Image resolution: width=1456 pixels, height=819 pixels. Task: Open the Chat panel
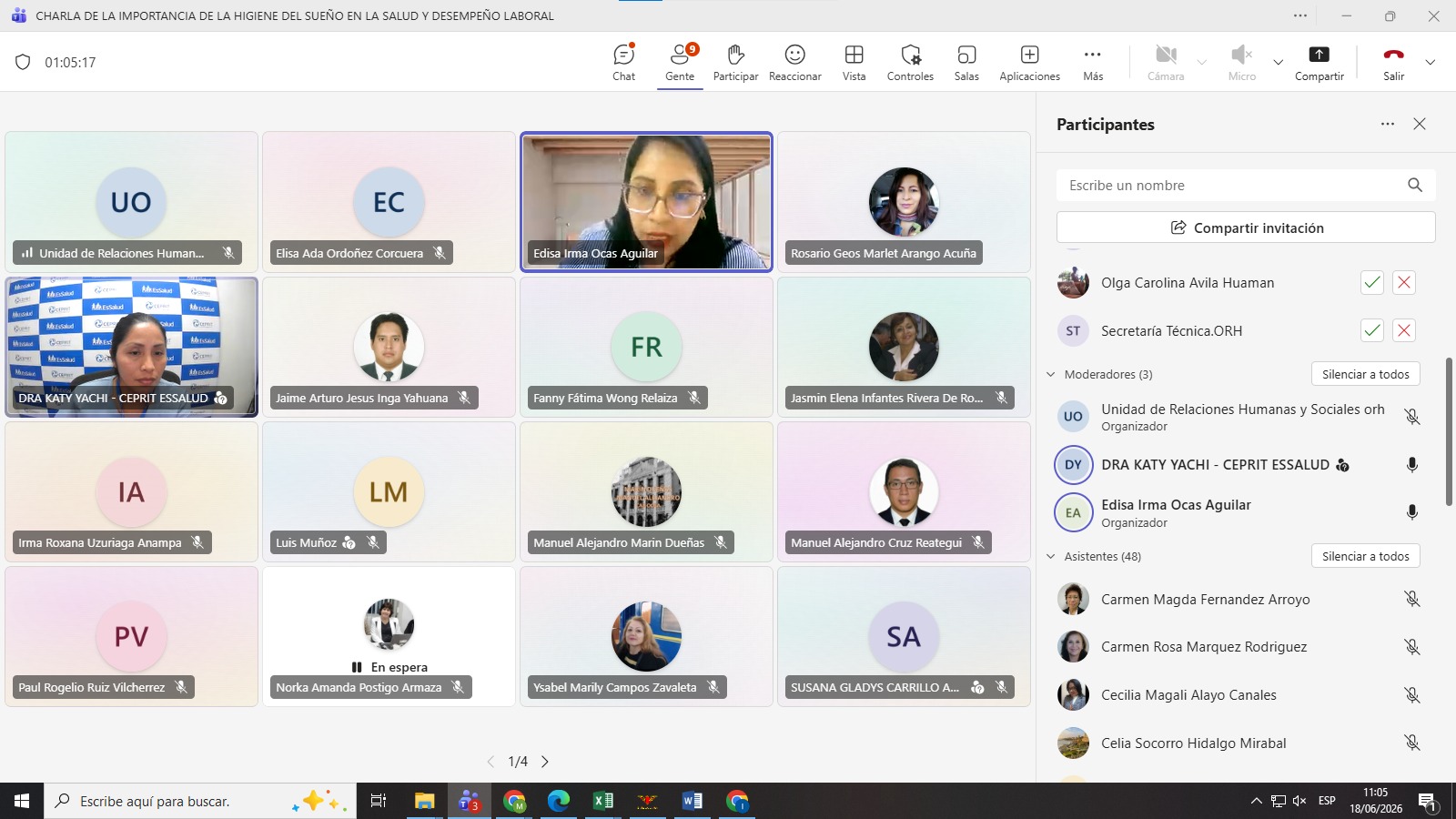624,63
